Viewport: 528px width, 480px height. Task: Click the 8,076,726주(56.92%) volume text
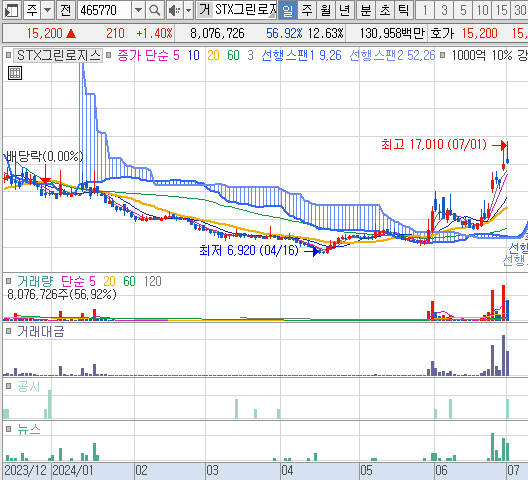pos(62,294)
